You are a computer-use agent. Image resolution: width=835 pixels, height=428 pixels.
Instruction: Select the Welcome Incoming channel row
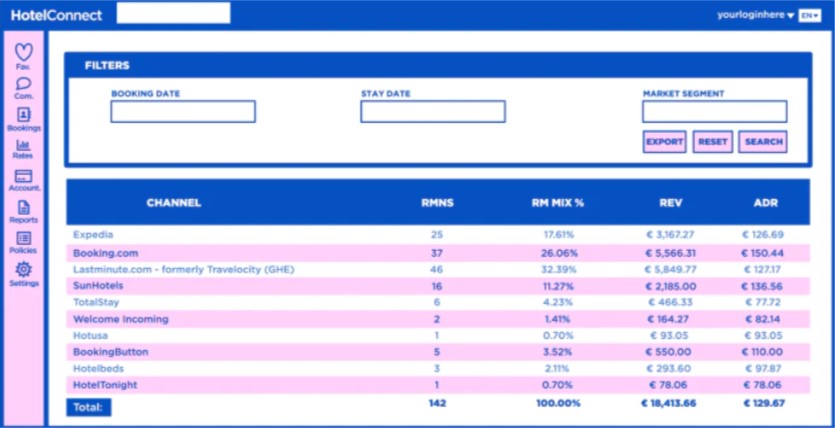point(438,319)
